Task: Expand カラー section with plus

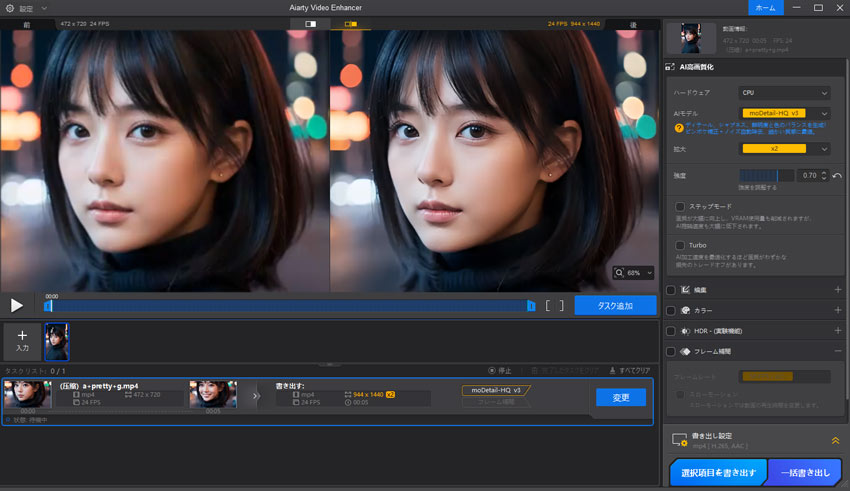Action: click(838, 311)
